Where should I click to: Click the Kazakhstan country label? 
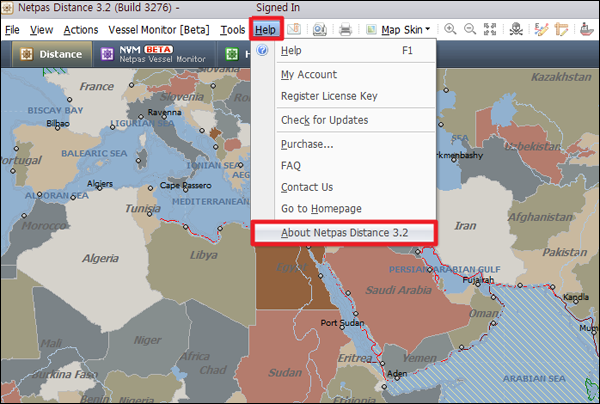[x=561, y=77]
